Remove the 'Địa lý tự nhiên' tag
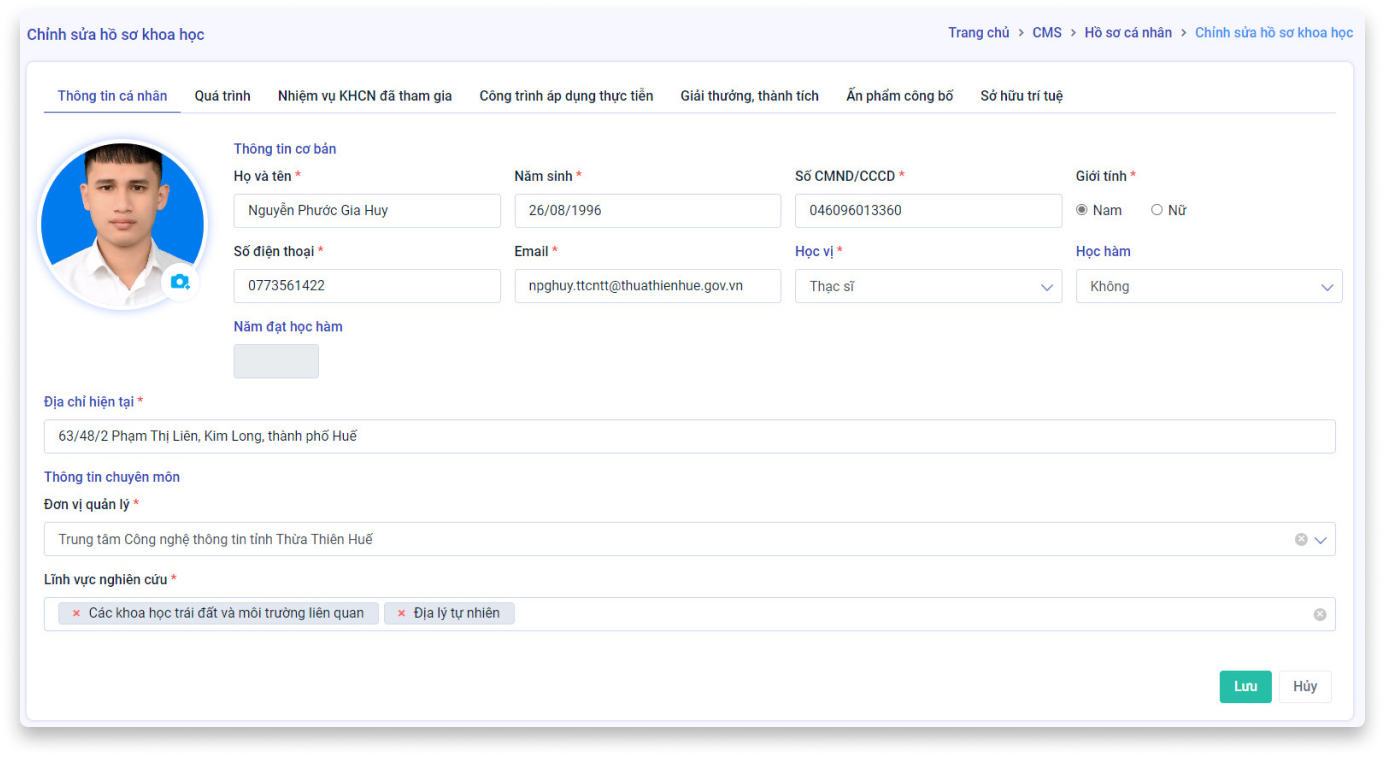Viewport: 1385px width, 757px height. click(402, 614)
